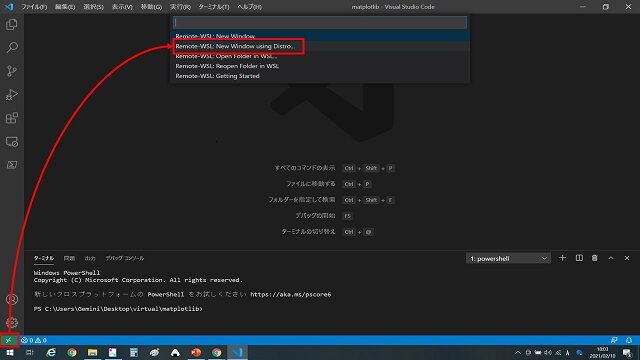Select Remote-WSL: New Window command
Screen dimensions: 640x360
coord(320,36)
